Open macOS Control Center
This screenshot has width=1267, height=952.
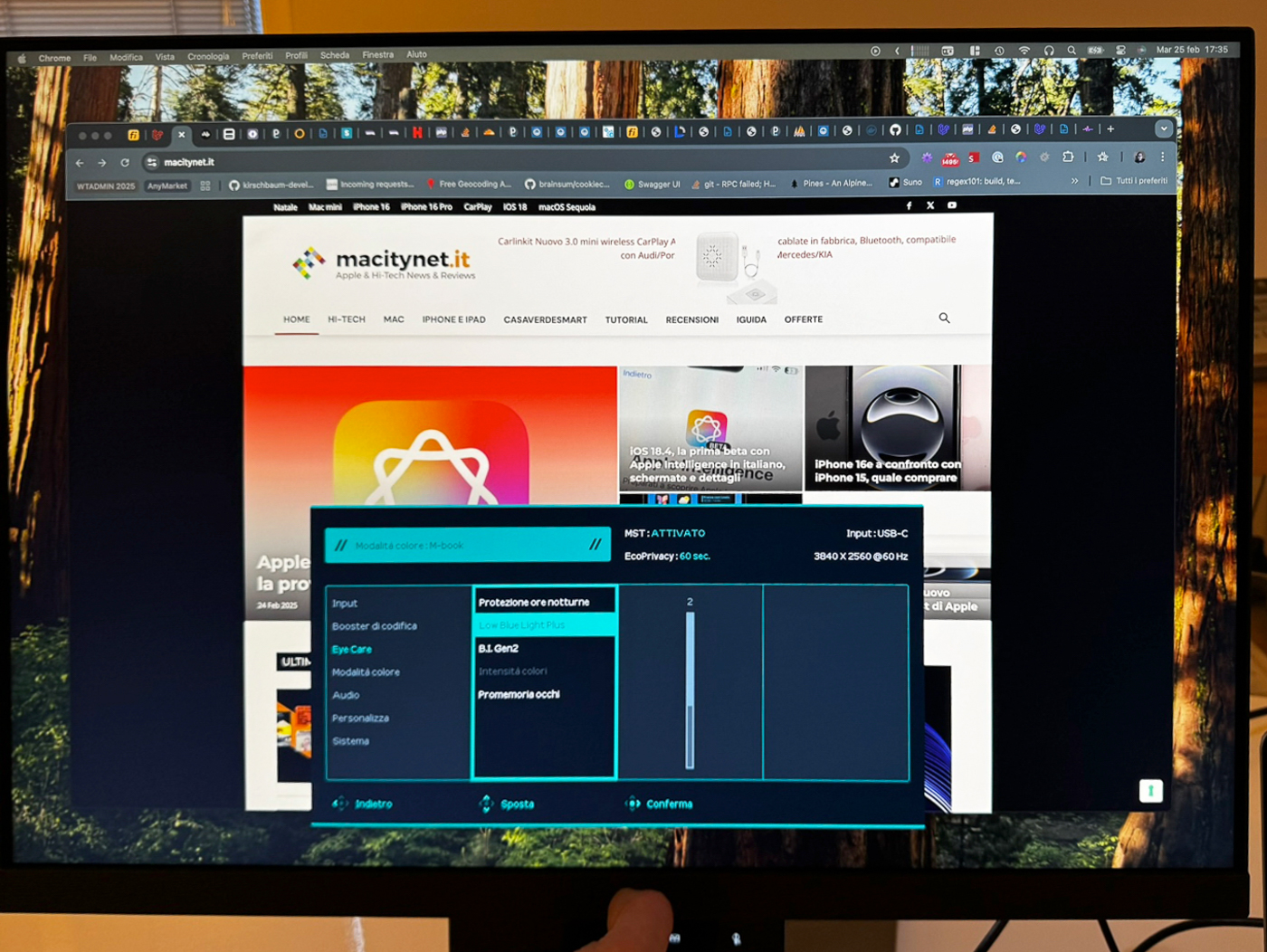[1120, 51]
